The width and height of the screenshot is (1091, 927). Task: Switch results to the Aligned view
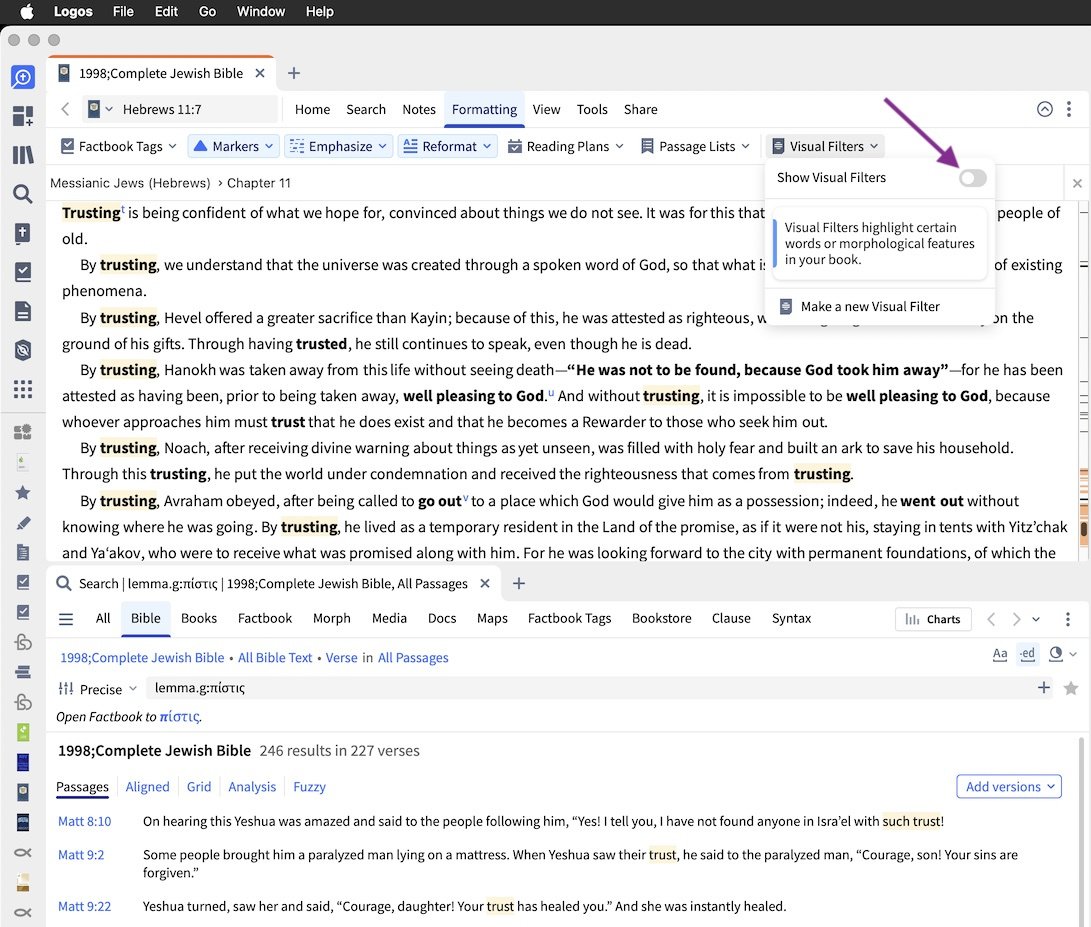pyautogui.click(x=148, y=786)
